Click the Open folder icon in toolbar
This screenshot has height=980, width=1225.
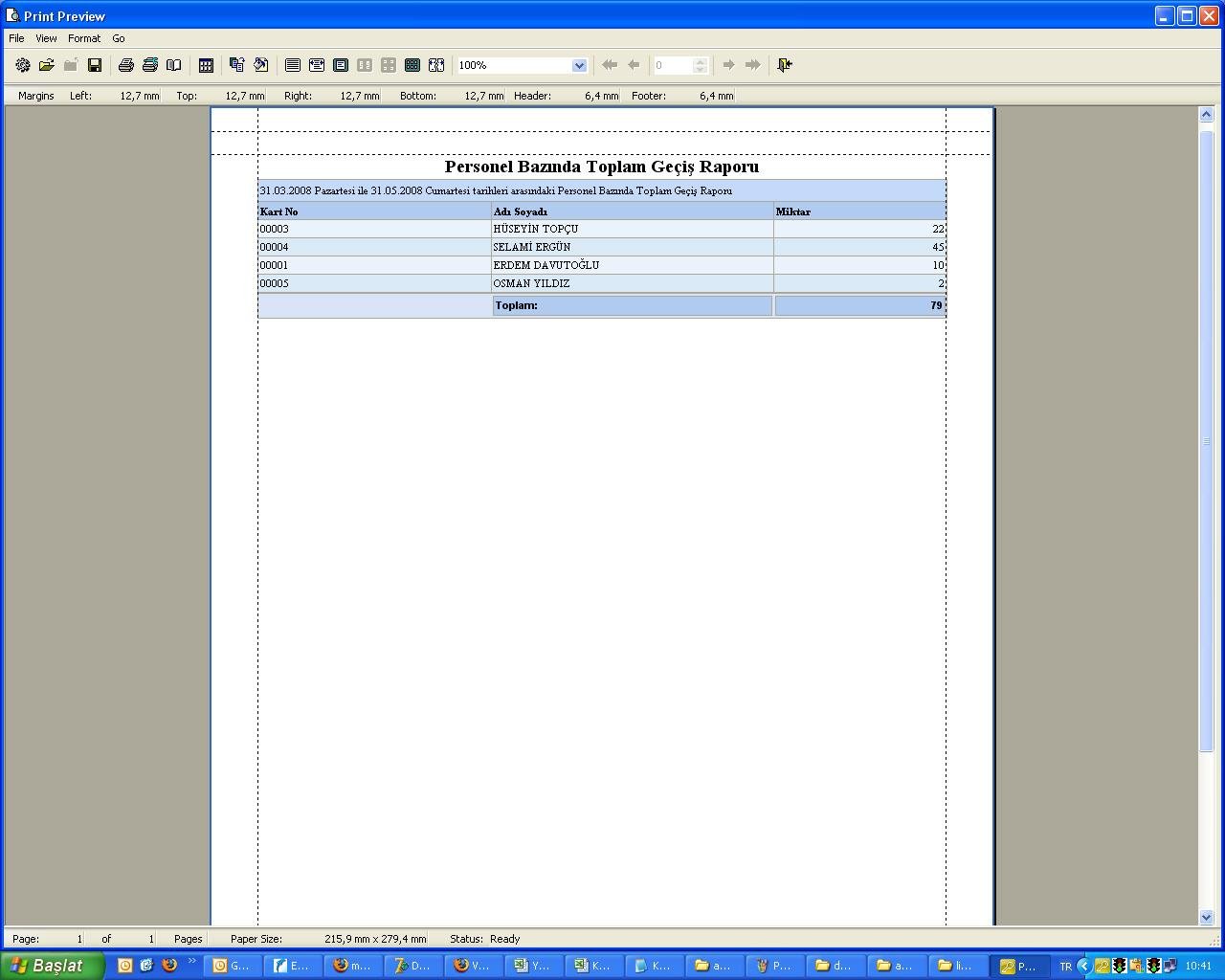[46, 65]
